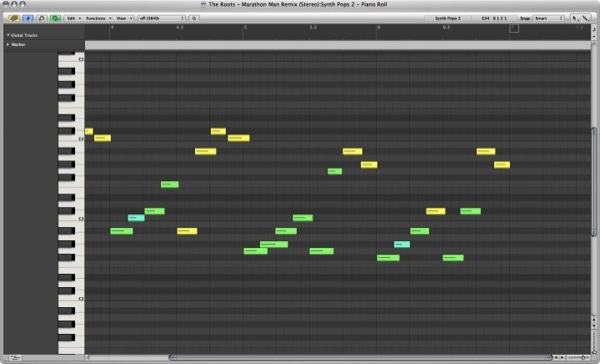Select the cyan note on the C3 row
Screen dimensions: 600x364
coord(136,218)
